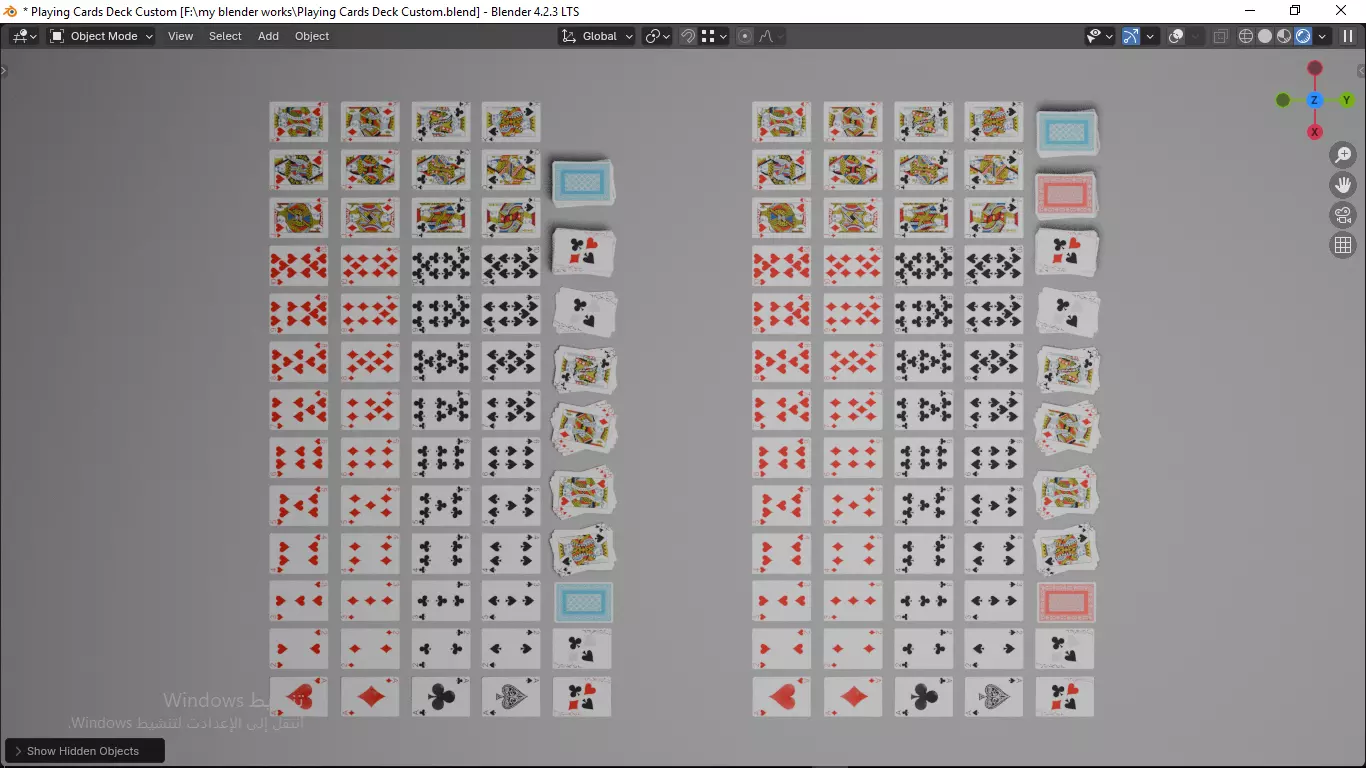Select the ace of spades in the left deck
The height and width of the screenshot is (768, 1366).
click(511, 697)
